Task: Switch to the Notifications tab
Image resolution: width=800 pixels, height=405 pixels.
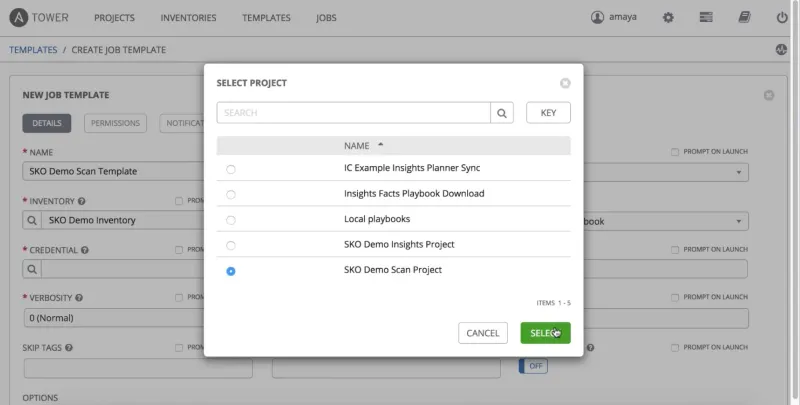Action: 182,123
